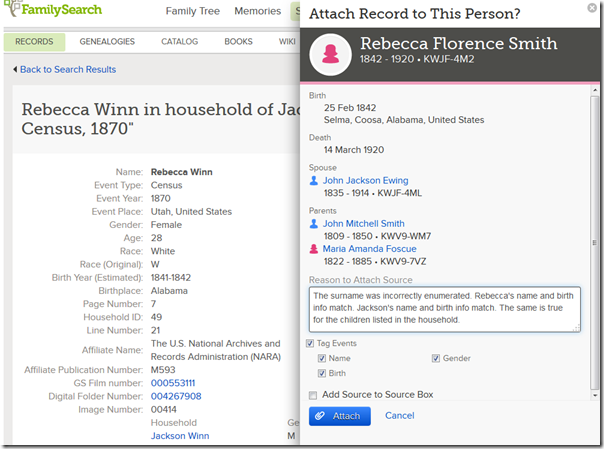Click the '1841-1842' estimated birth year

tap(171, 278)
